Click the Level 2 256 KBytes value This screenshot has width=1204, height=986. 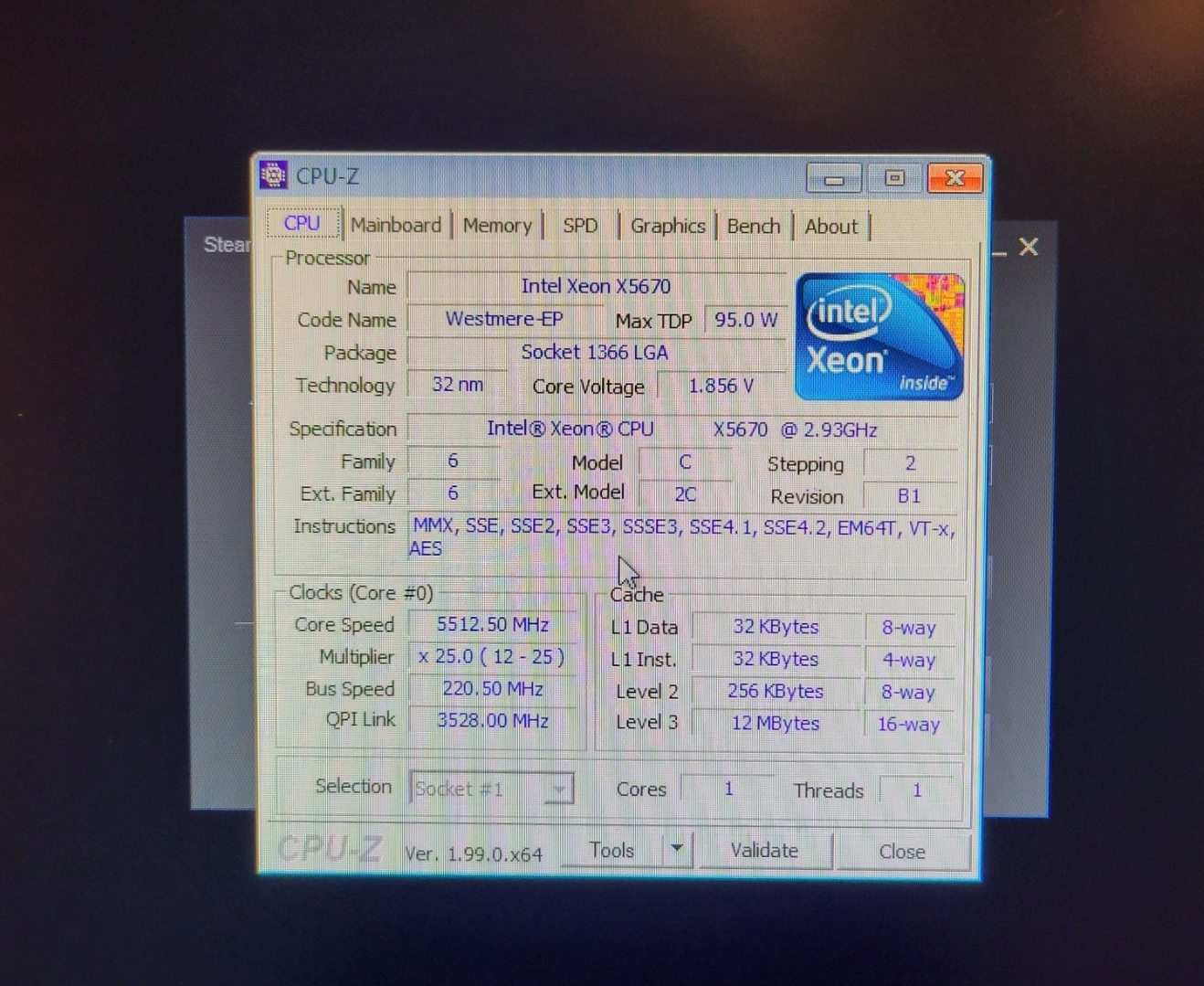click(776, 691)
